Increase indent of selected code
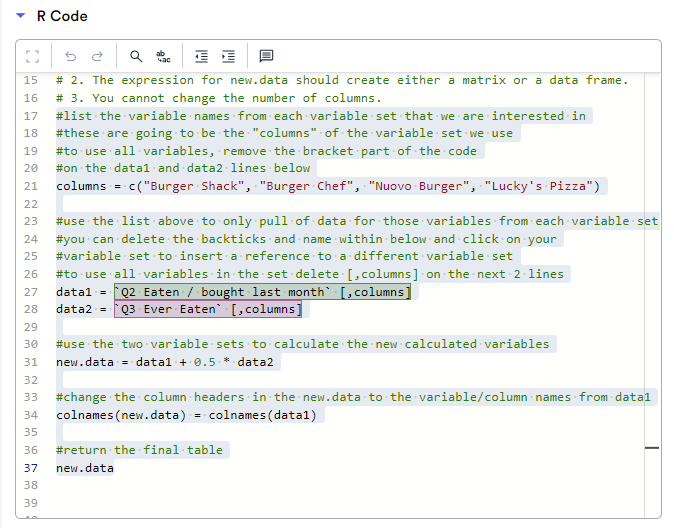The height and width of the screenshot is (528, 674). coord(228,56)
